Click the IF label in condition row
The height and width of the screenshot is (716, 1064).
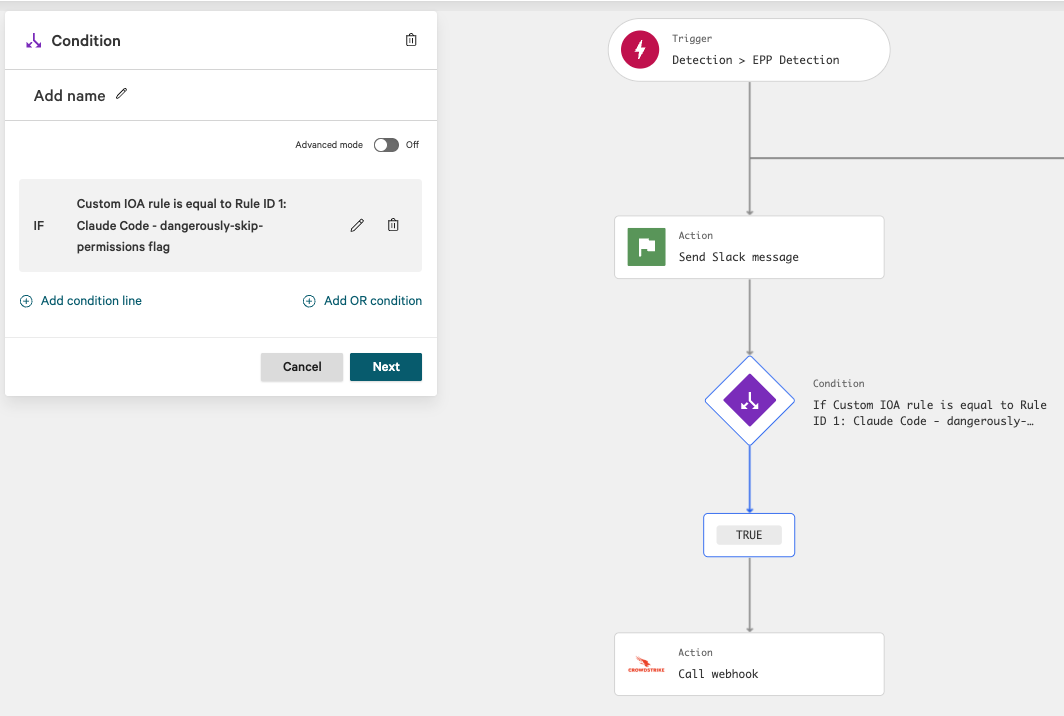(39, 225)
